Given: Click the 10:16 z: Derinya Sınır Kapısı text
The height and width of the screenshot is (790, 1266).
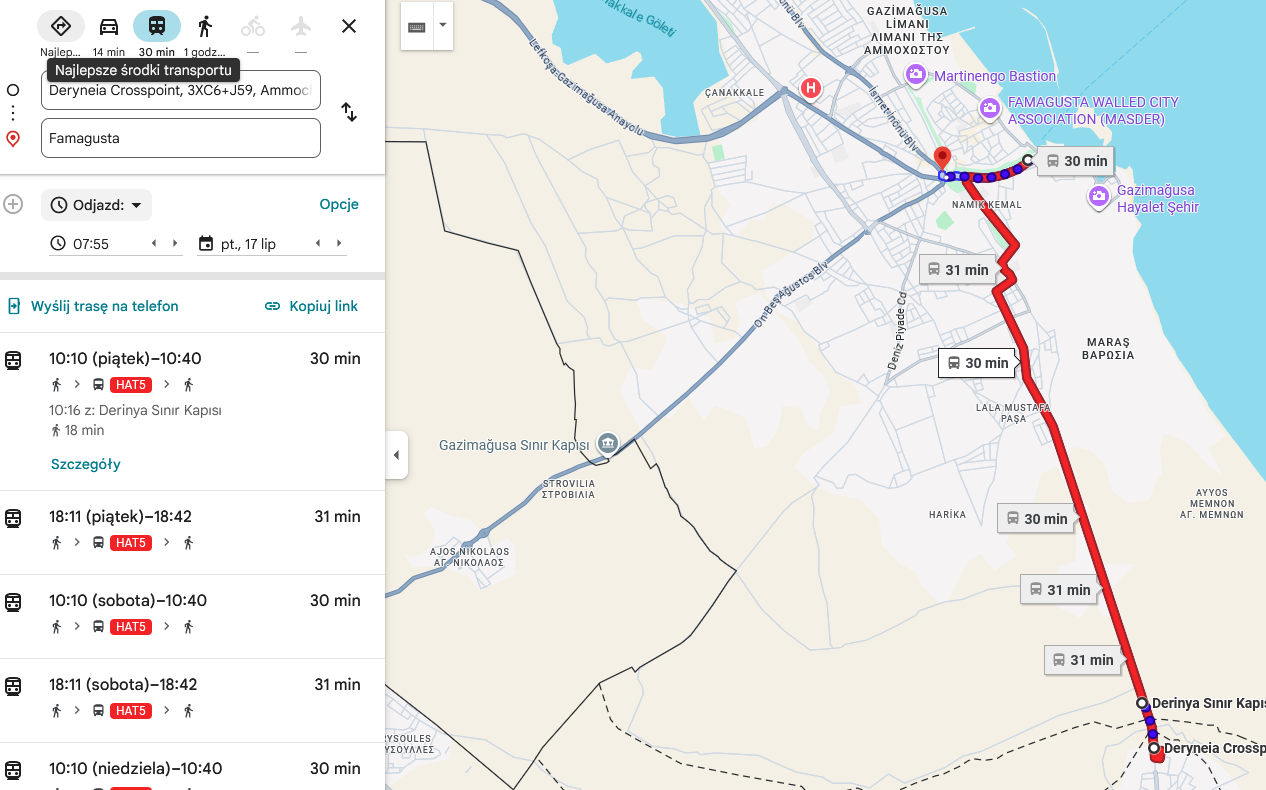Looking at the screenshot, I should point(135,410).
